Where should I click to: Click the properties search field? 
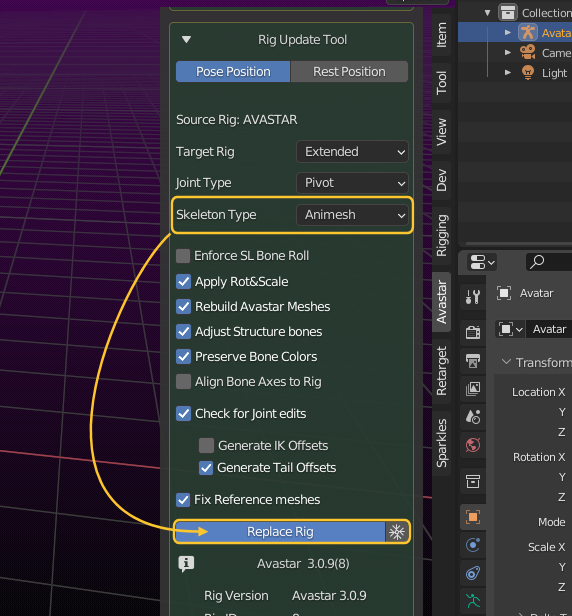coord(549,262)
